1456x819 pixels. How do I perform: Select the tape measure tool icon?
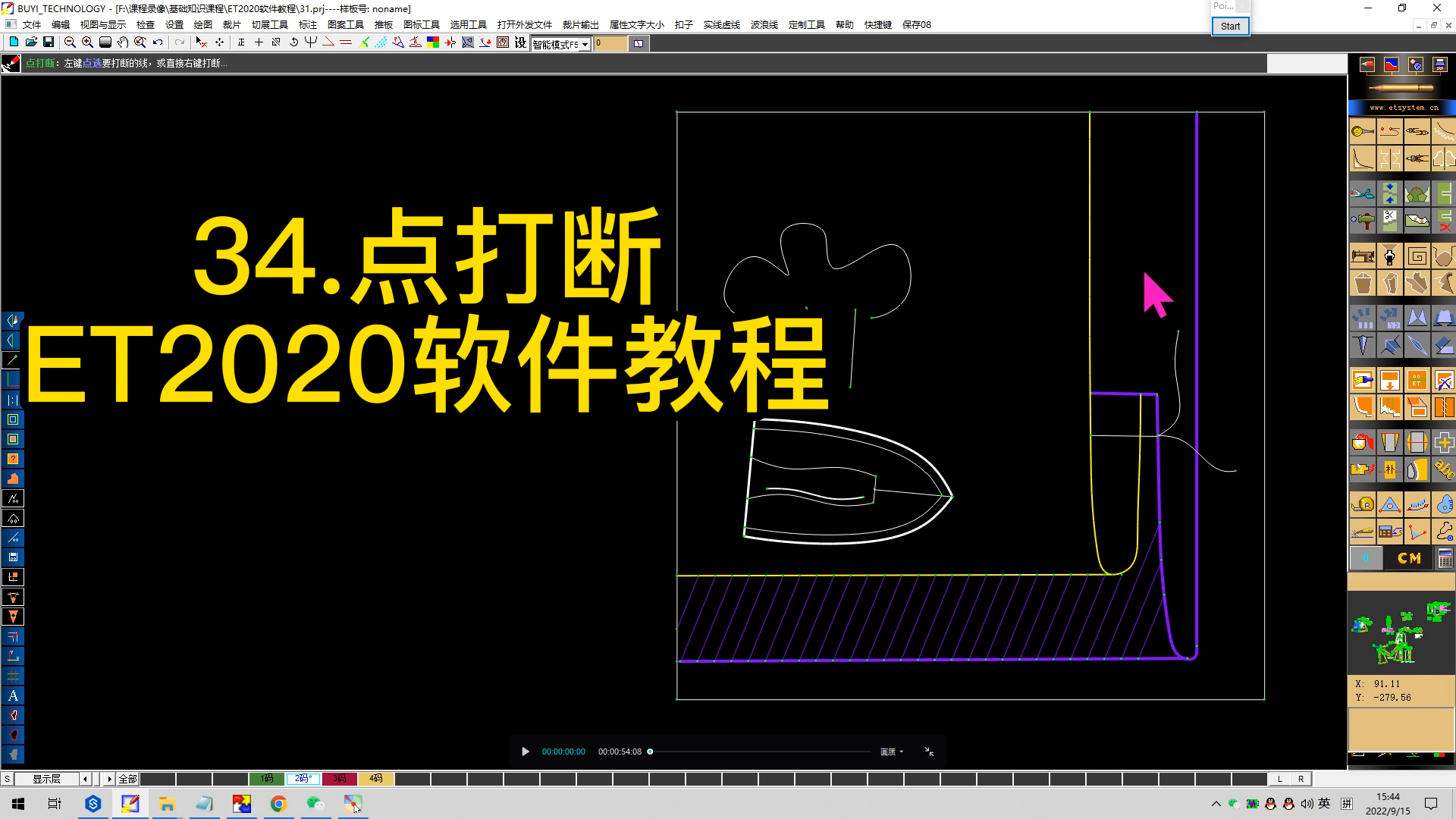tap(1362, 504)
